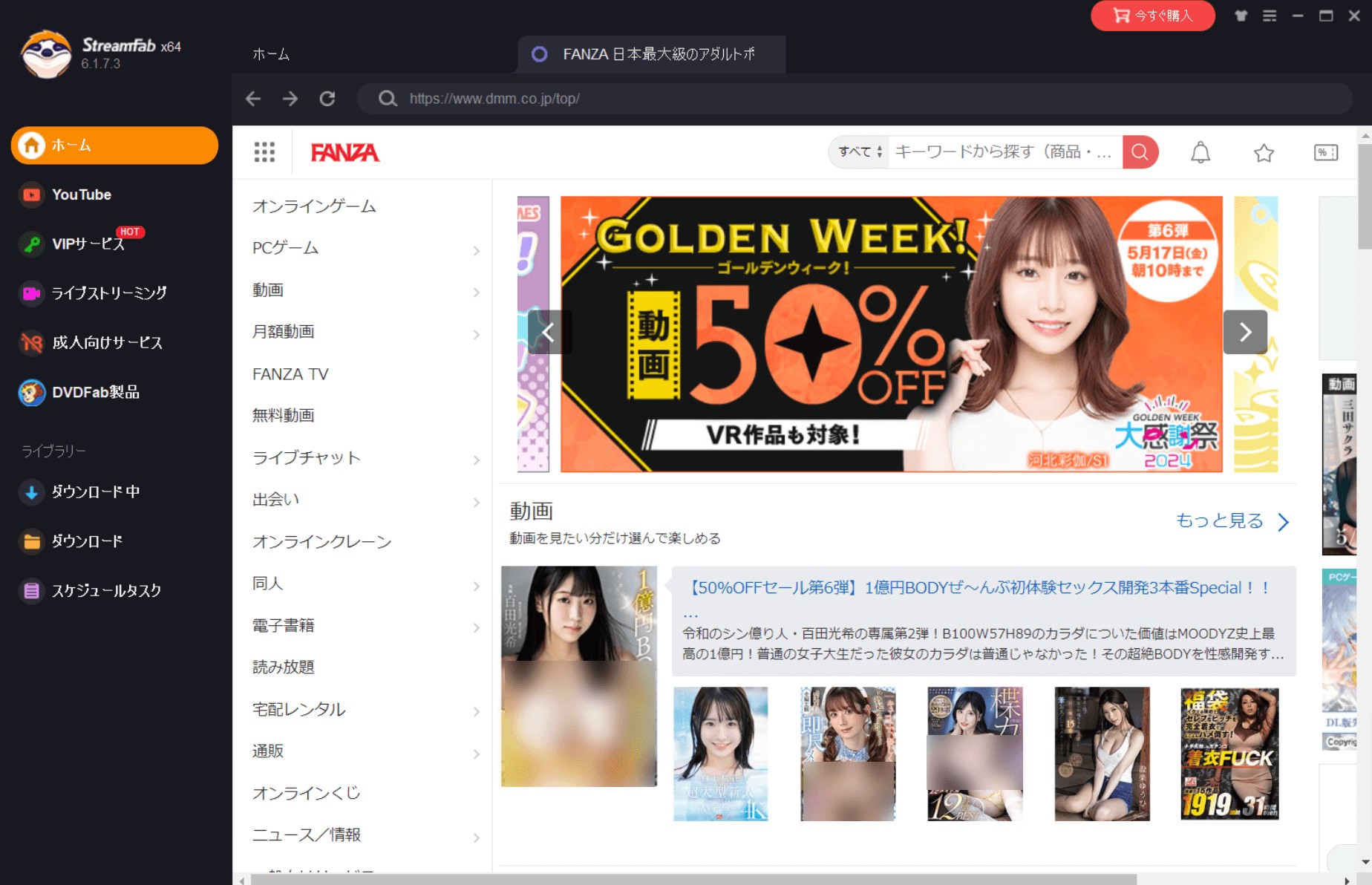Viewport: 1372px width, 885px height.
Task: Expand the 出会い submenu arrow
Action: coord(477,503)
